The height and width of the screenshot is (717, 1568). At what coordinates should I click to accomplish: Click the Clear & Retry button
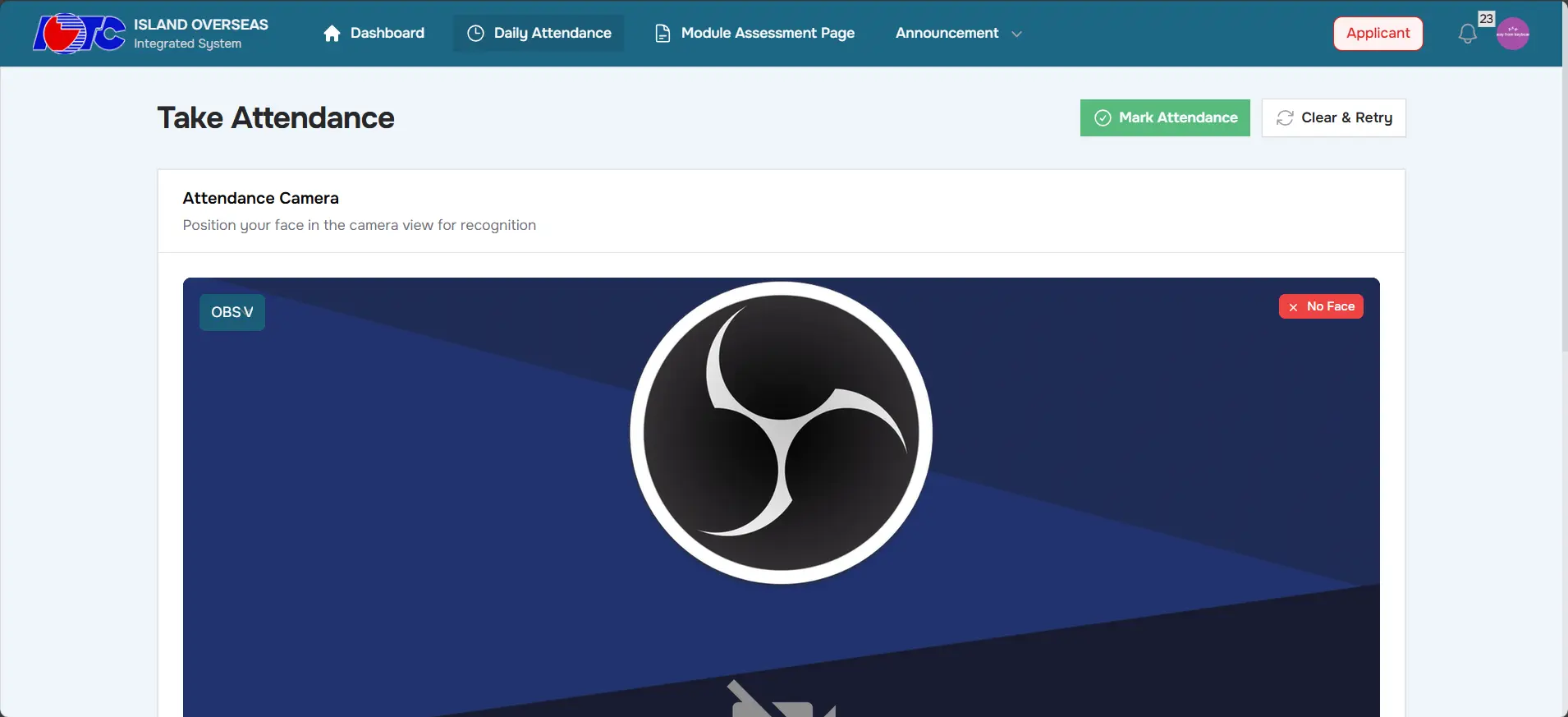[1333, 118]
